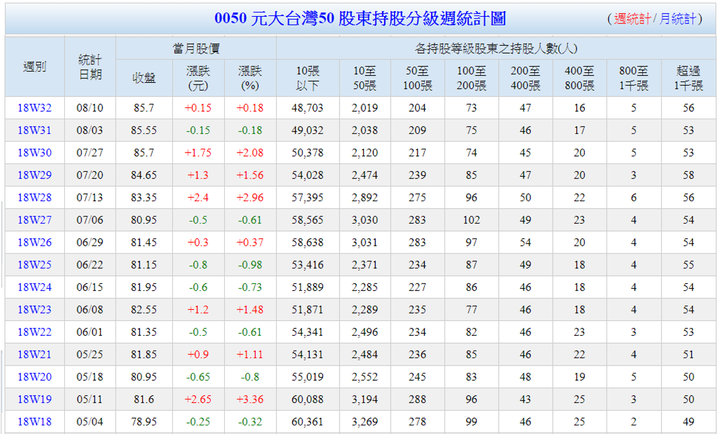Select the value 217 in 18W30 row
This screenshot has width=720, height=434.
click(x=417, y=152)
